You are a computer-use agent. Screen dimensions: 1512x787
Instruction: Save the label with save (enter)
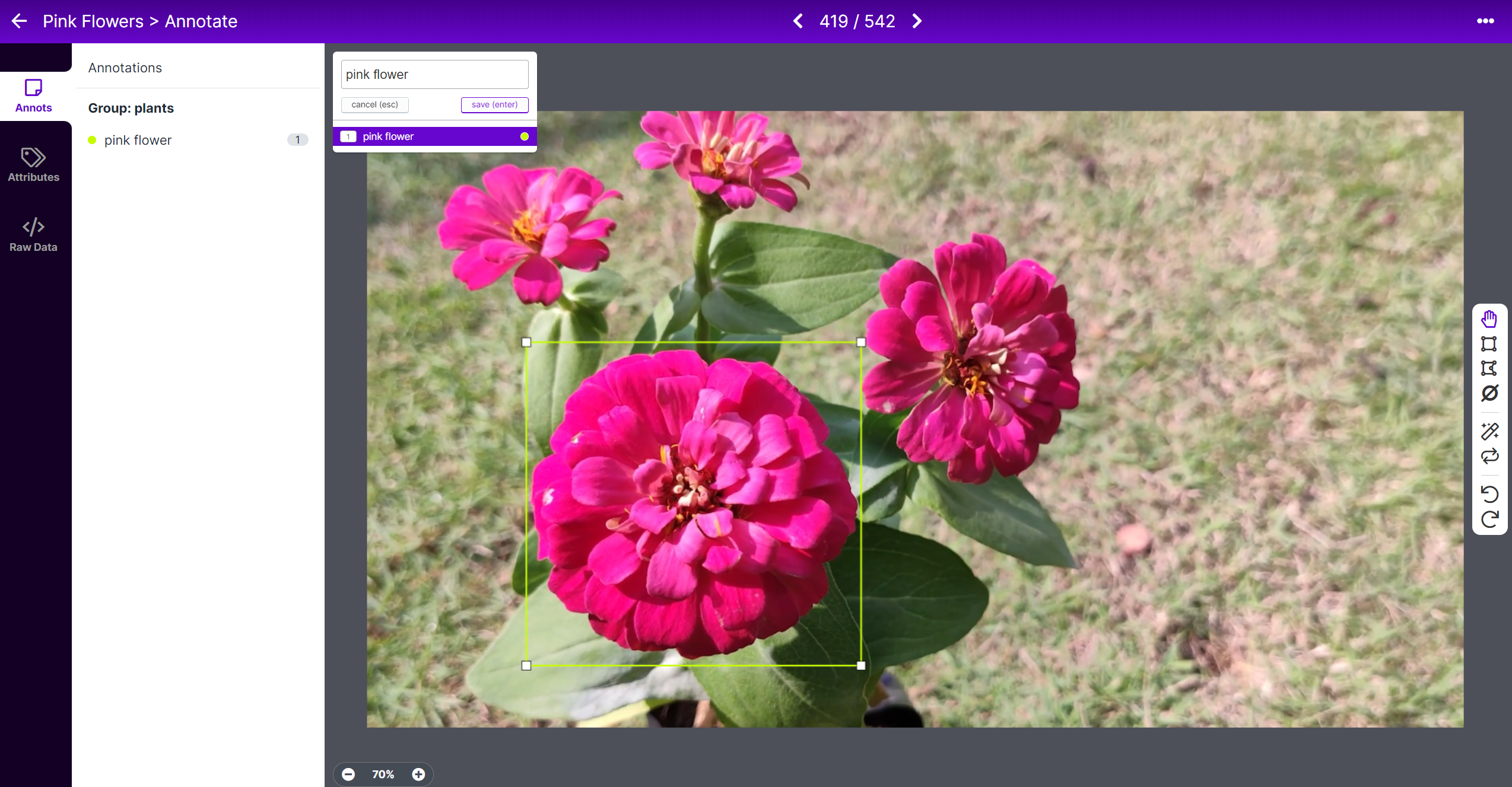495,105
